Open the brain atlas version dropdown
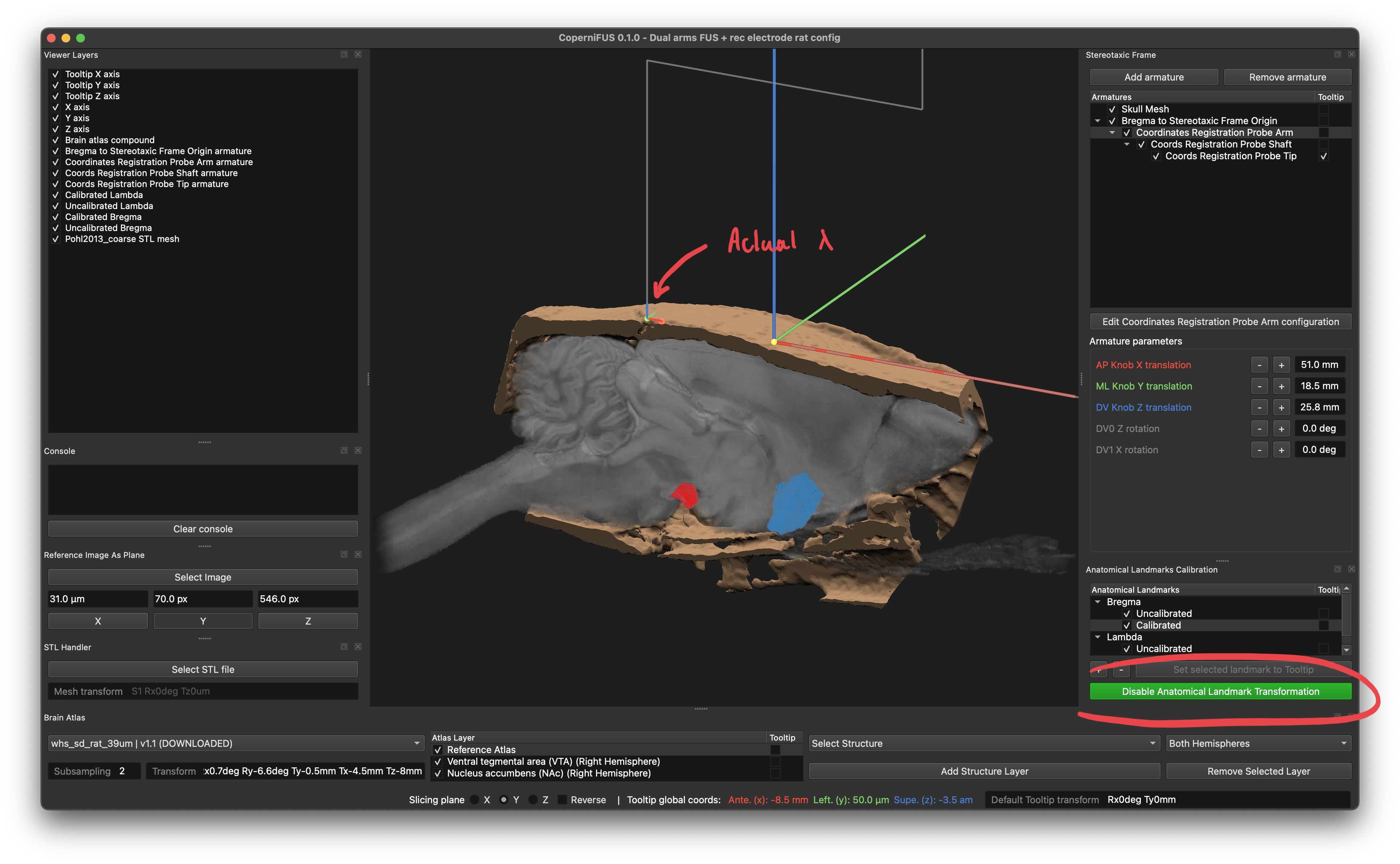 point(235,744)
